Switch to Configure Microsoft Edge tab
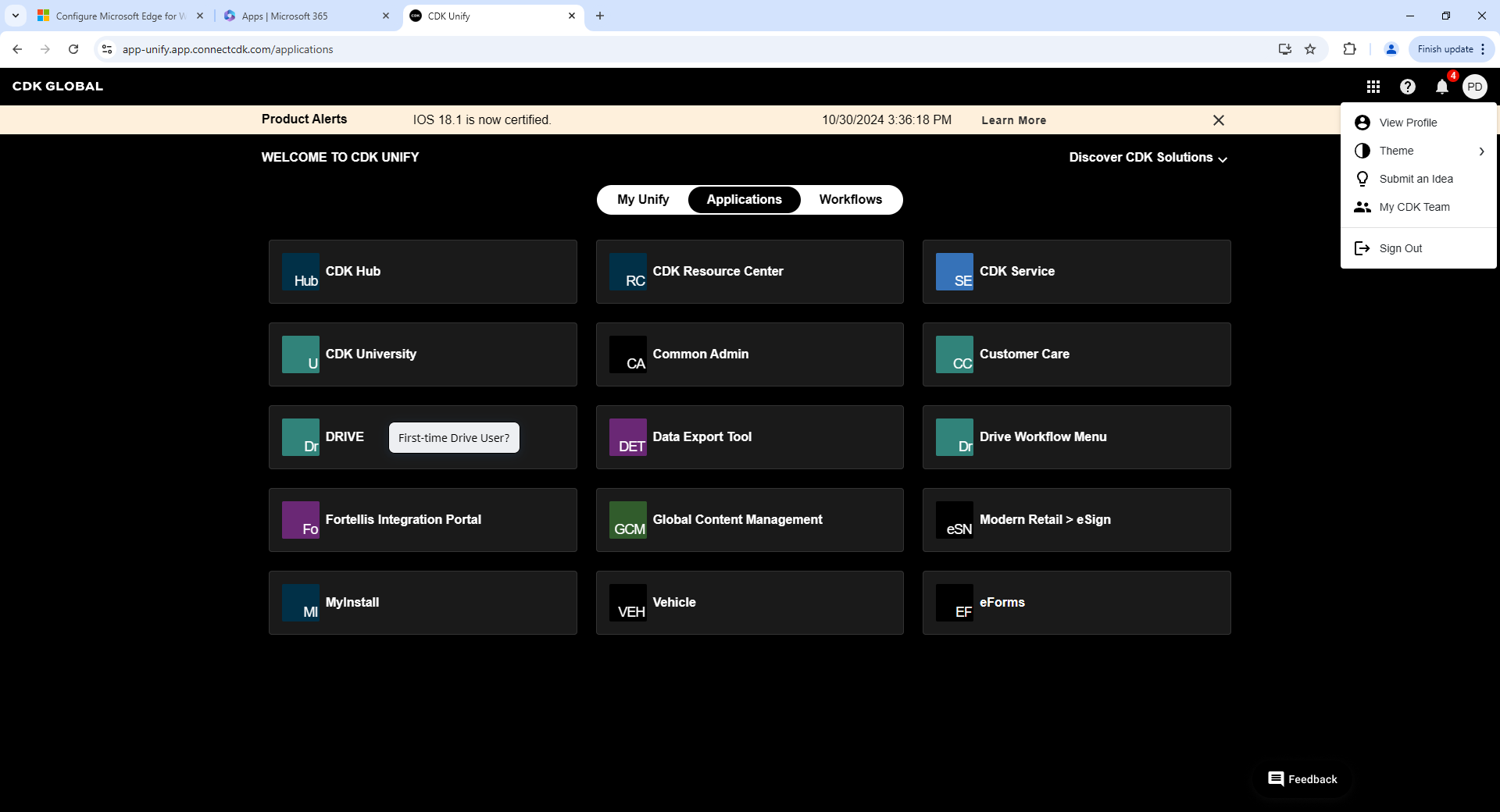The width and height of the screenshot is (1500, 812). [x=120, y=16]
